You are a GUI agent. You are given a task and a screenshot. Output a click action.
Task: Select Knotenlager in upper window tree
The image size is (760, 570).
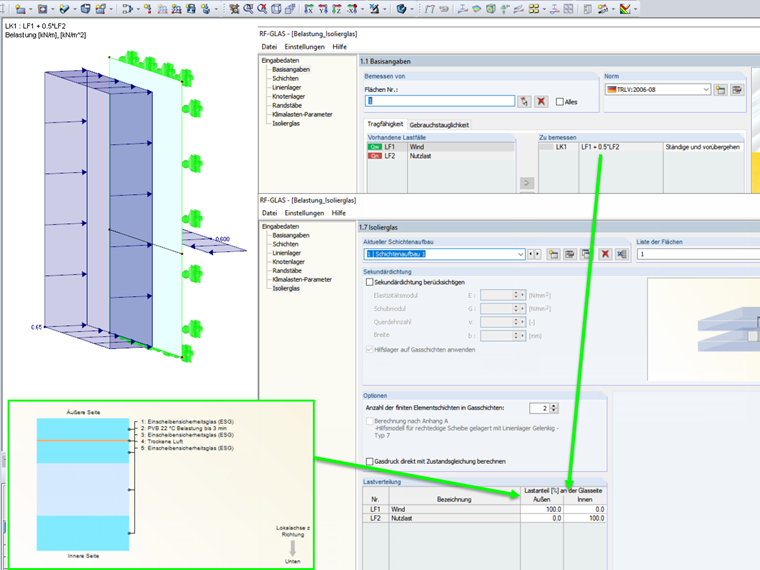[288, 96]
